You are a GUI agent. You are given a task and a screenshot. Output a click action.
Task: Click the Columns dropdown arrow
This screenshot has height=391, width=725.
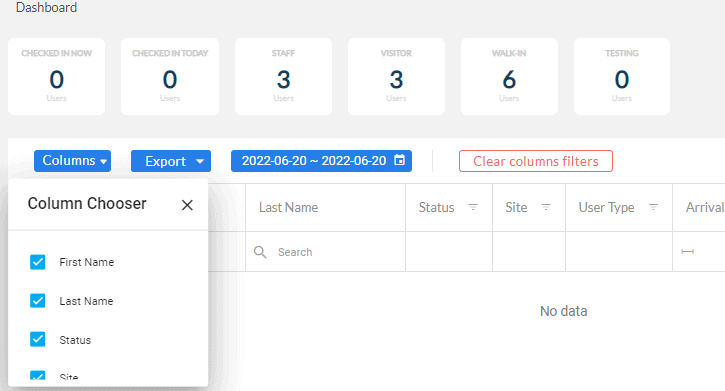click(104, 161)
